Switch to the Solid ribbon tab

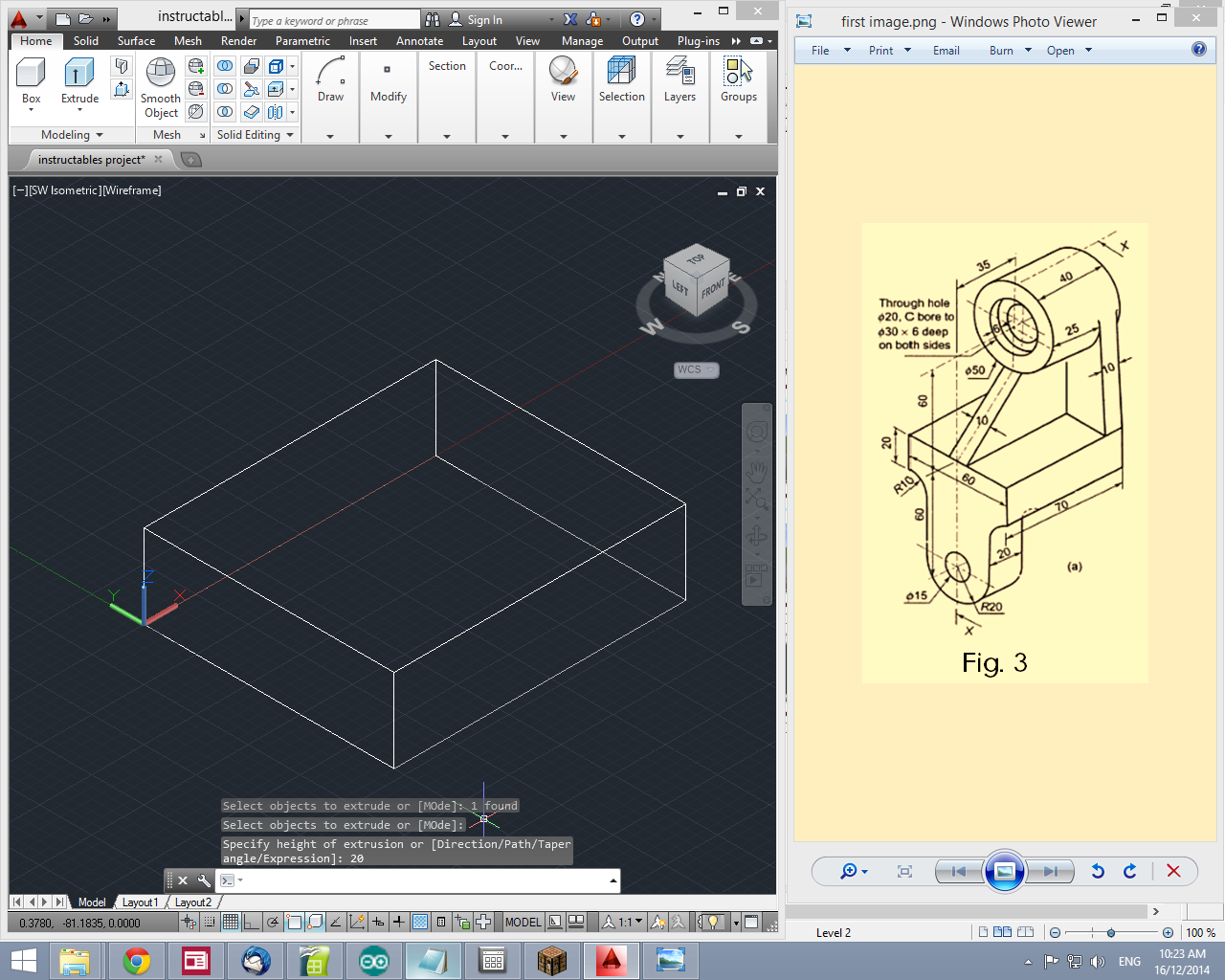(85, 41)
